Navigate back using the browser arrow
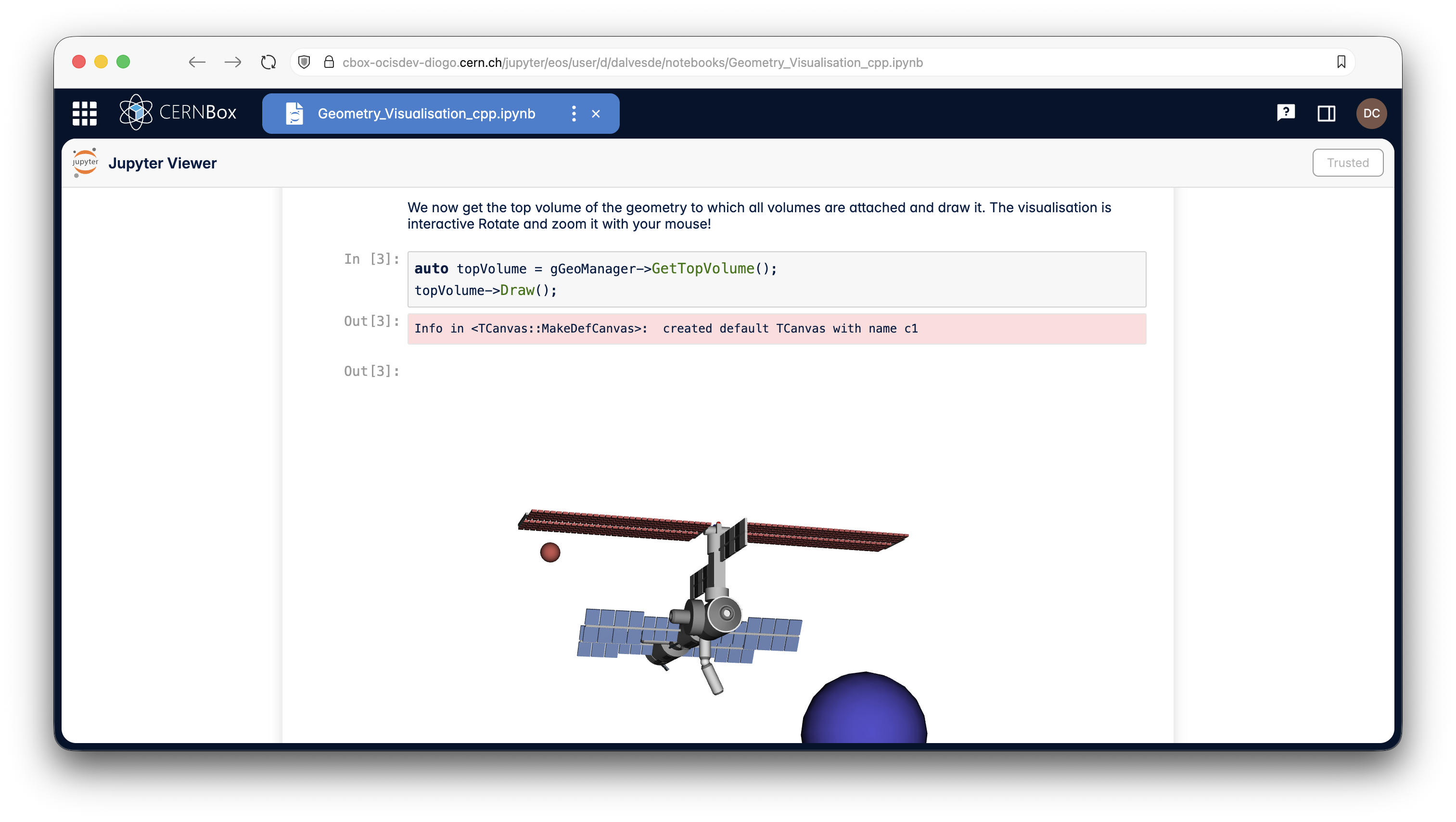1456x822 pixels. tap(197, 62)
